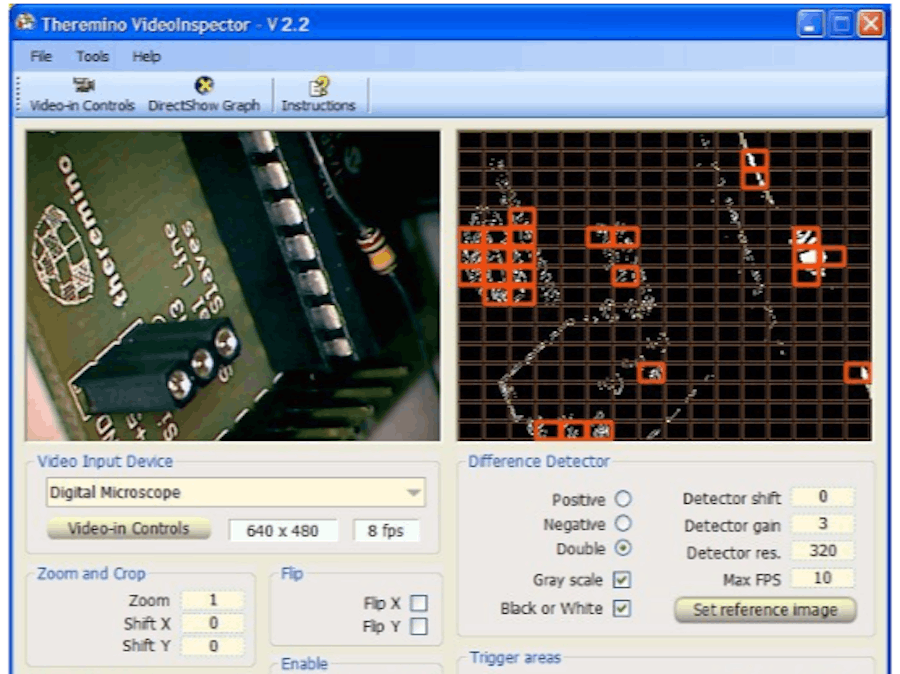Click the Max FPS value field
This screenshot has width=900, height=674.
[x=823, y=578]
